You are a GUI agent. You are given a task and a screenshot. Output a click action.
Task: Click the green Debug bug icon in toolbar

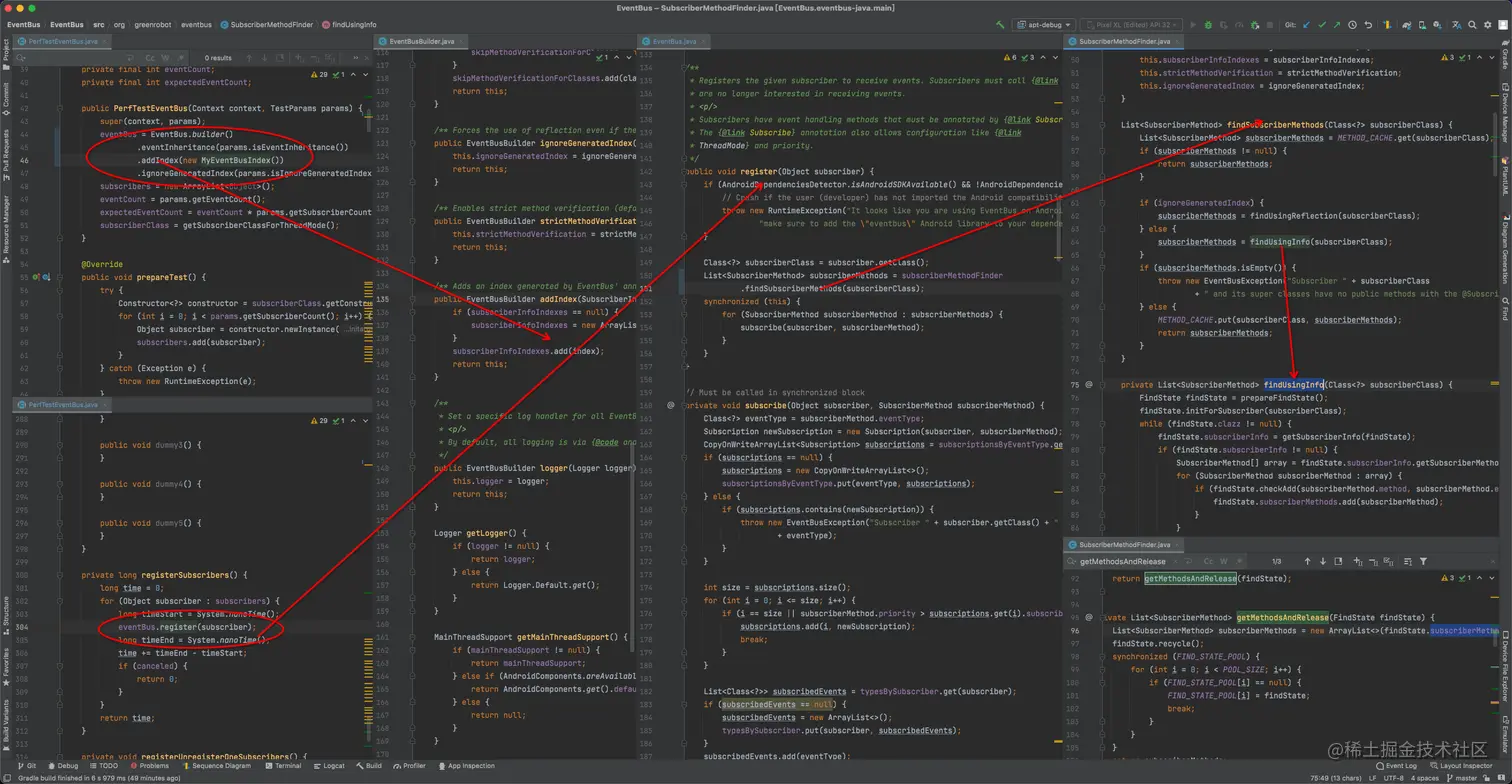pos(1208,25)
